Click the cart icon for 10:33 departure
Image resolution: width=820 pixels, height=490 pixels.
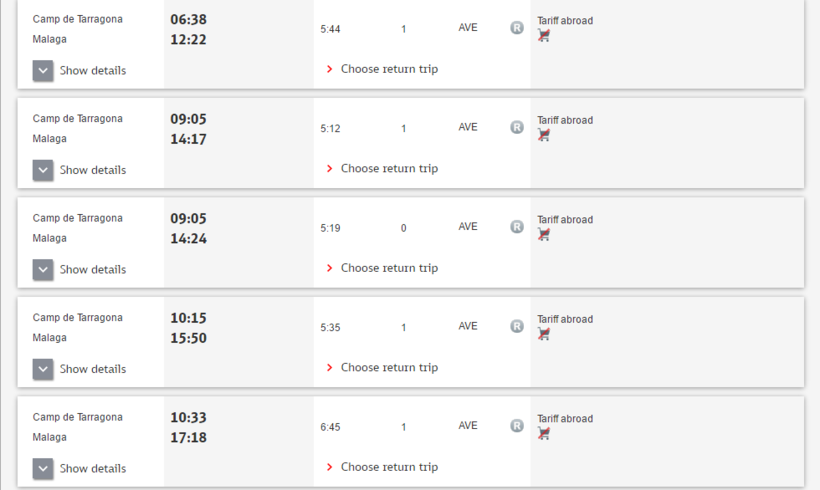point(544,434)
